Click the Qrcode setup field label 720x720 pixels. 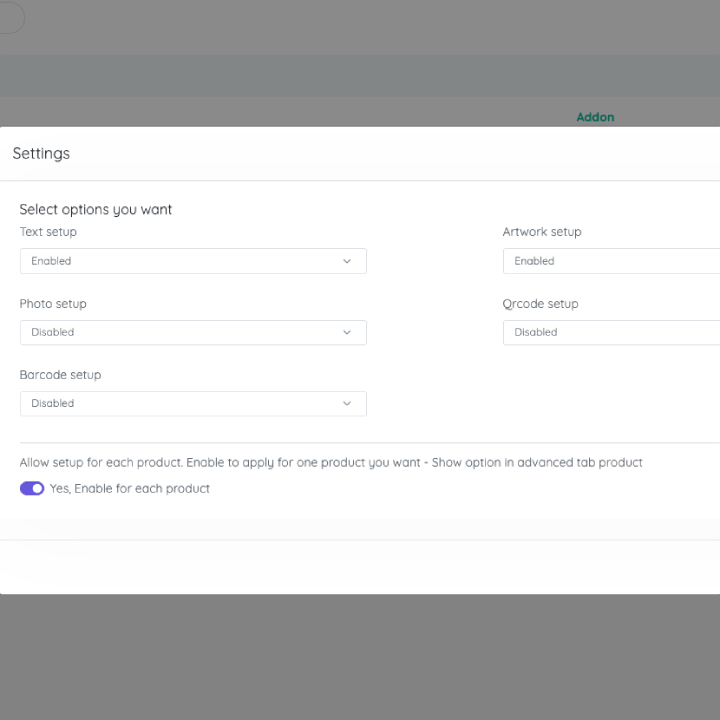coord(540,304)
